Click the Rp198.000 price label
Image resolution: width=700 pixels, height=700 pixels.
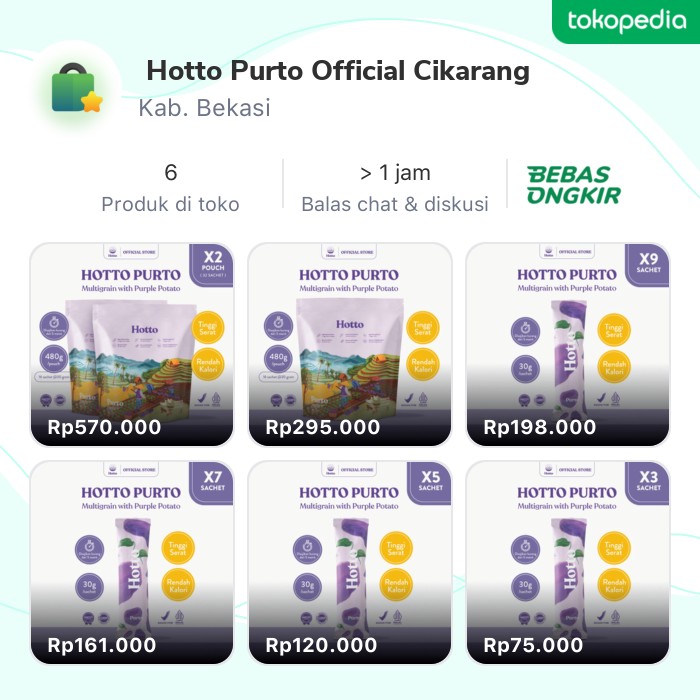(540, 427)
